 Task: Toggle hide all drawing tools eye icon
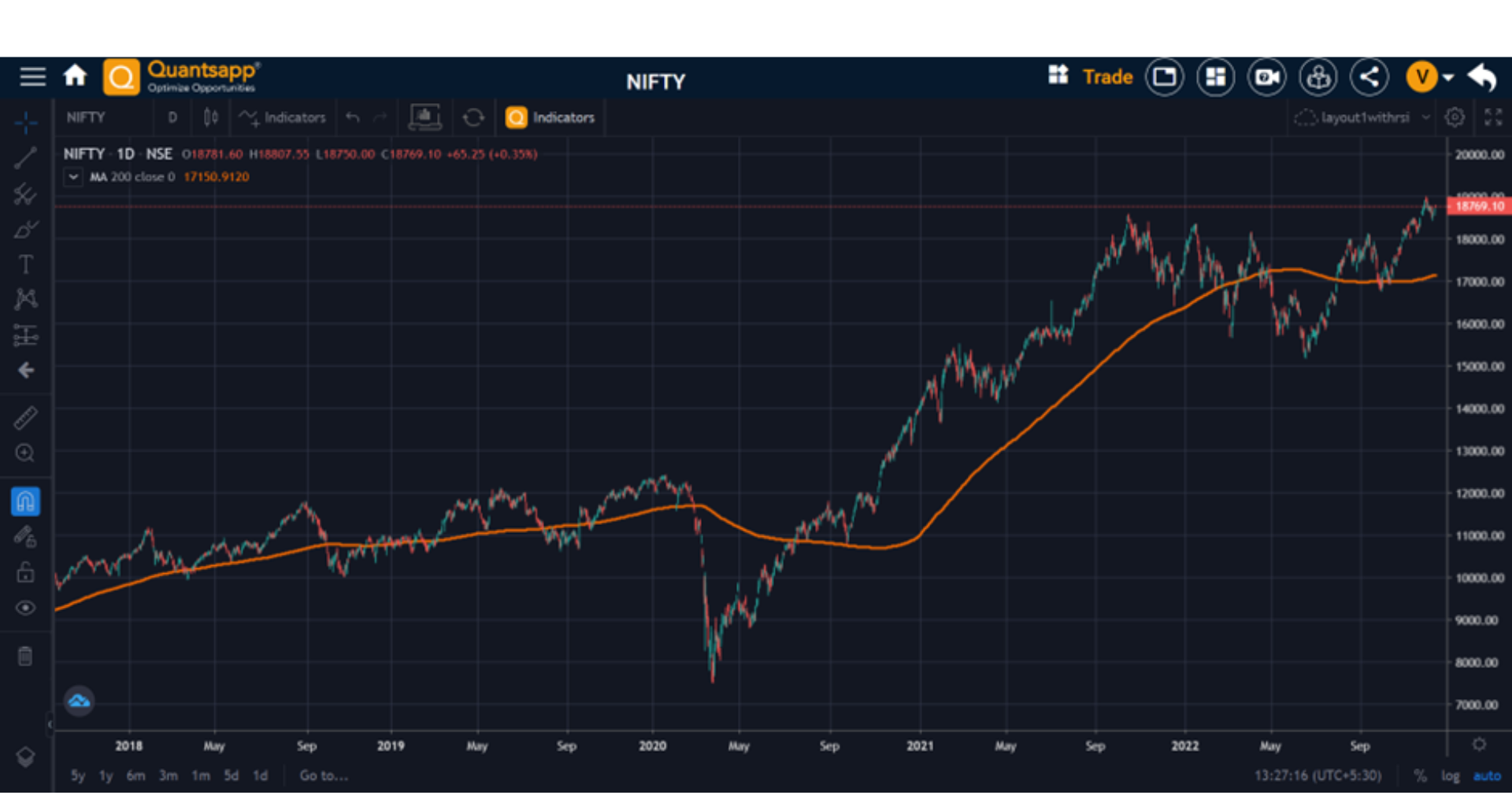pyautogui.click(x=25, y=608)
